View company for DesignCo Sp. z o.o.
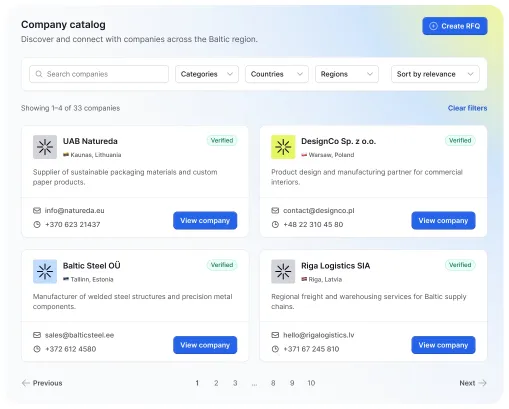 (443, 220)
